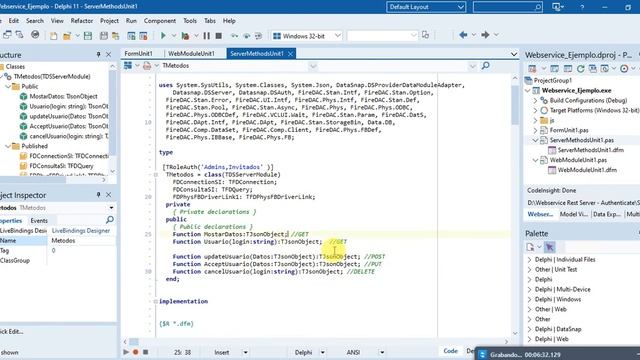This screenshot has width=640, height=360.
Task: Click the editor horizontal scrollbar thumb
Action: pyautogui.click(x=134, y=342)
